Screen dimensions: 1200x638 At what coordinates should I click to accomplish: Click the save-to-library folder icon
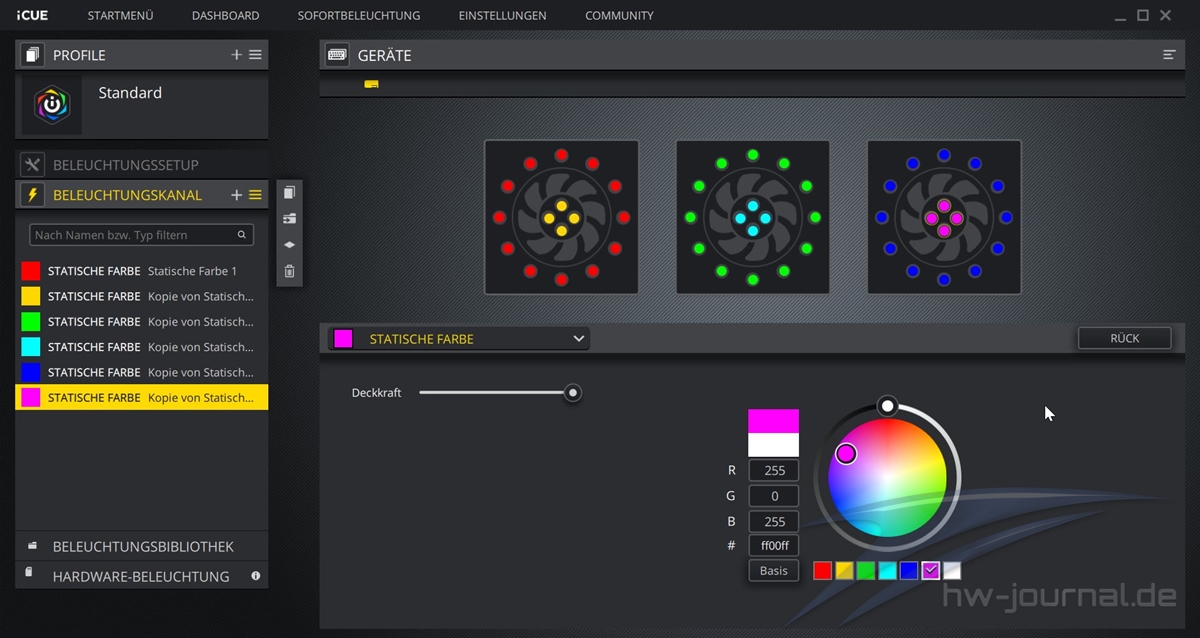pos(289,218)
